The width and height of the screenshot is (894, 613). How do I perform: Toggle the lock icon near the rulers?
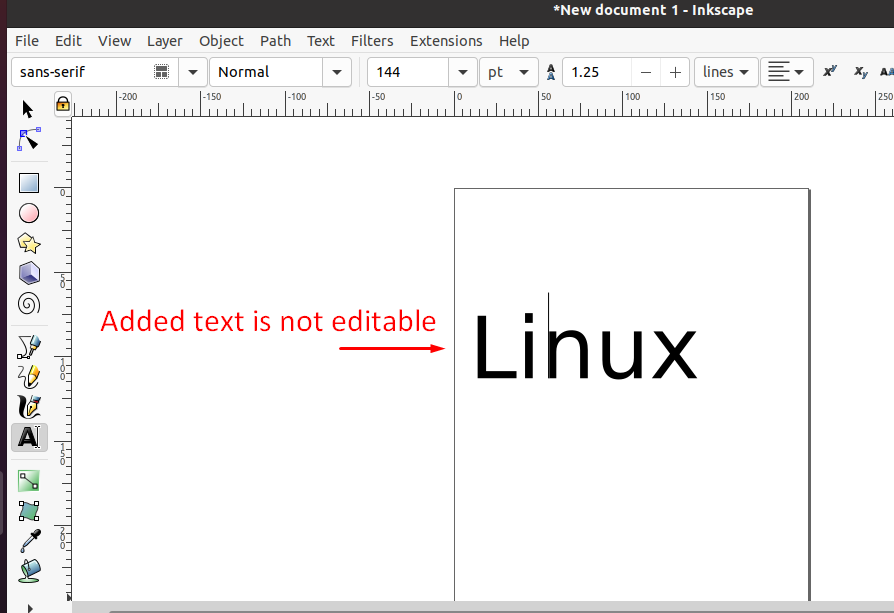click(x=62, y=104)
